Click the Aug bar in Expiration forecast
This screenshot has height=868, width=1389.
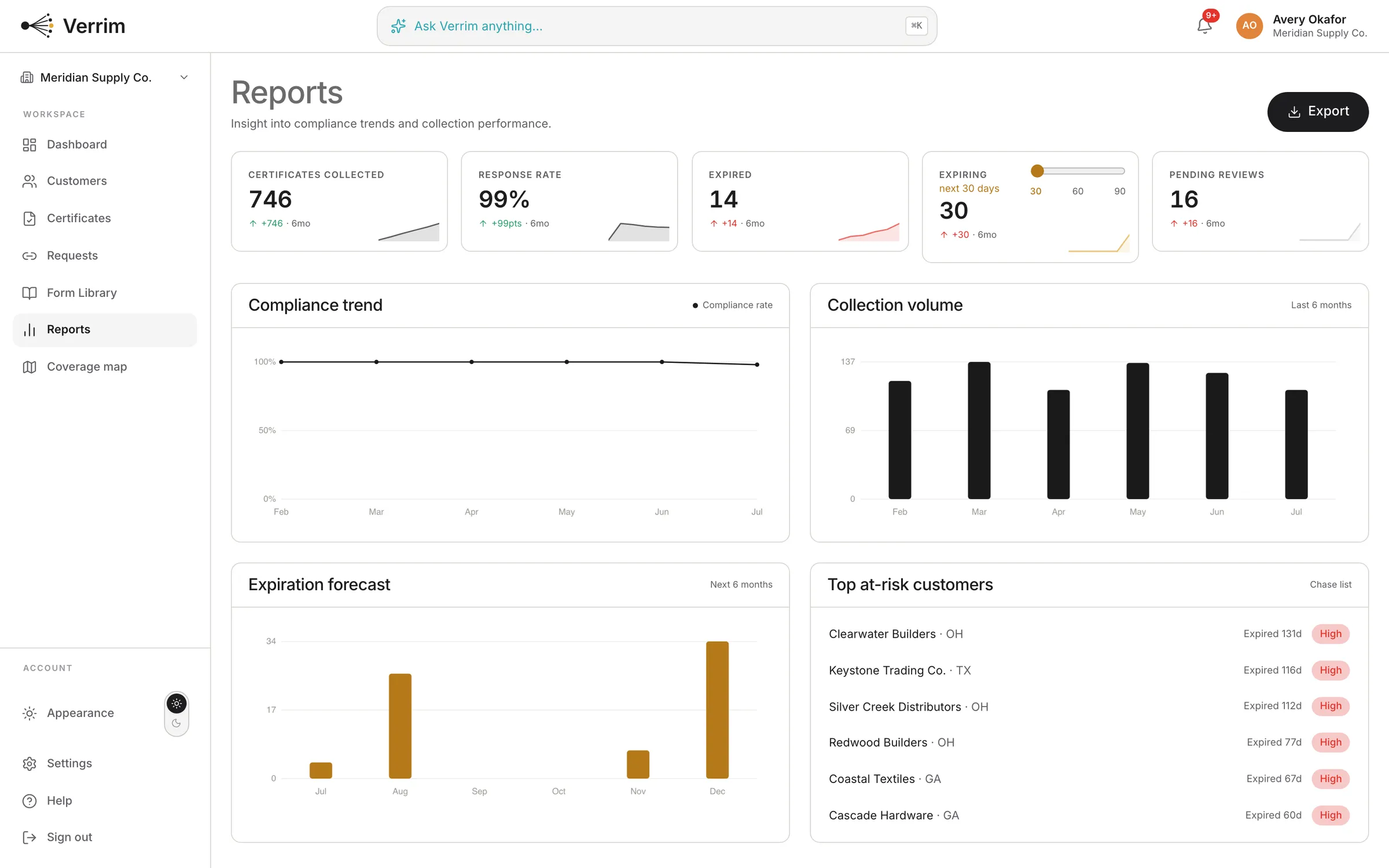pyautogui.click(x=400, y=726)
